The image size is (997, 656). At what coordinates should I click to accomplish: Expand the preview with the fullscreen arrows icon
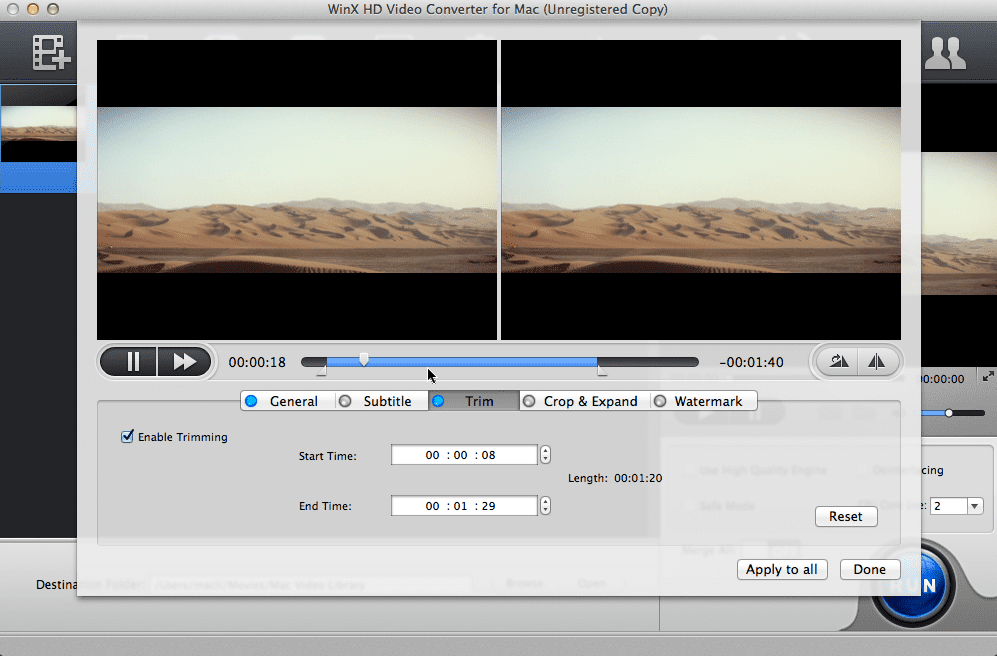(988, 378)
